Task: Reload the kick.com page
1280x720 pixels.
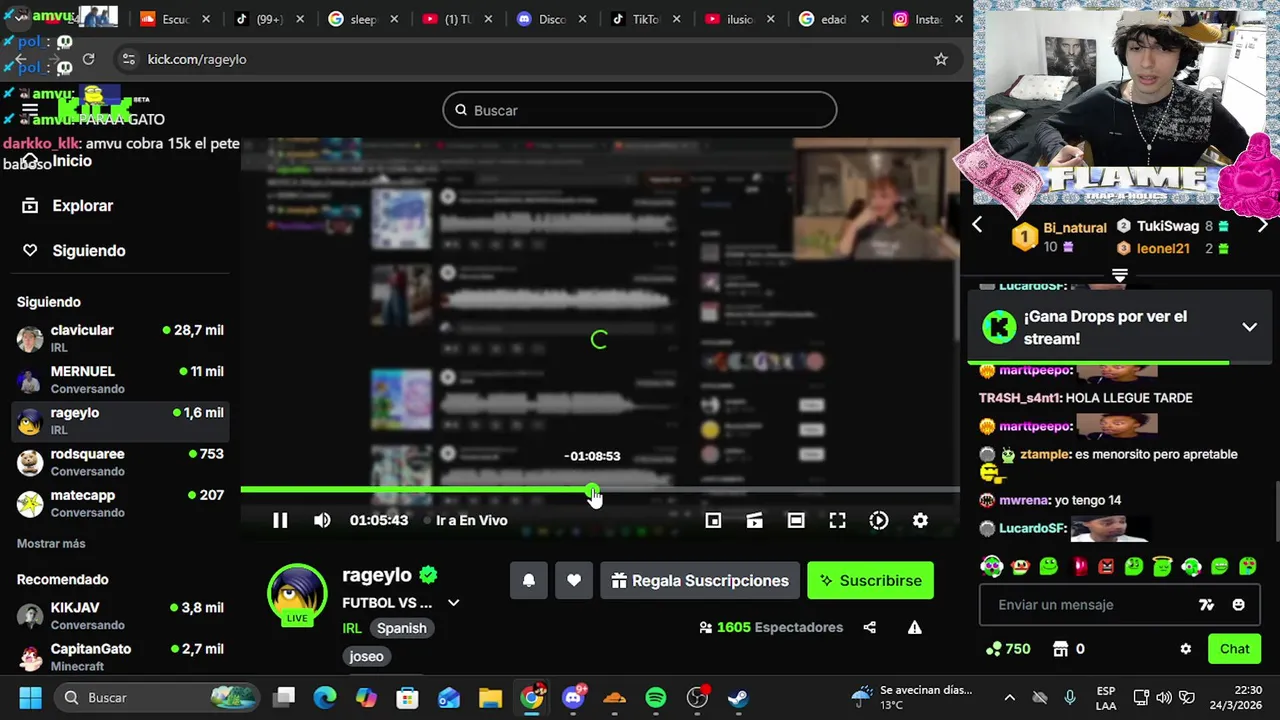Action: click(88, 59)
